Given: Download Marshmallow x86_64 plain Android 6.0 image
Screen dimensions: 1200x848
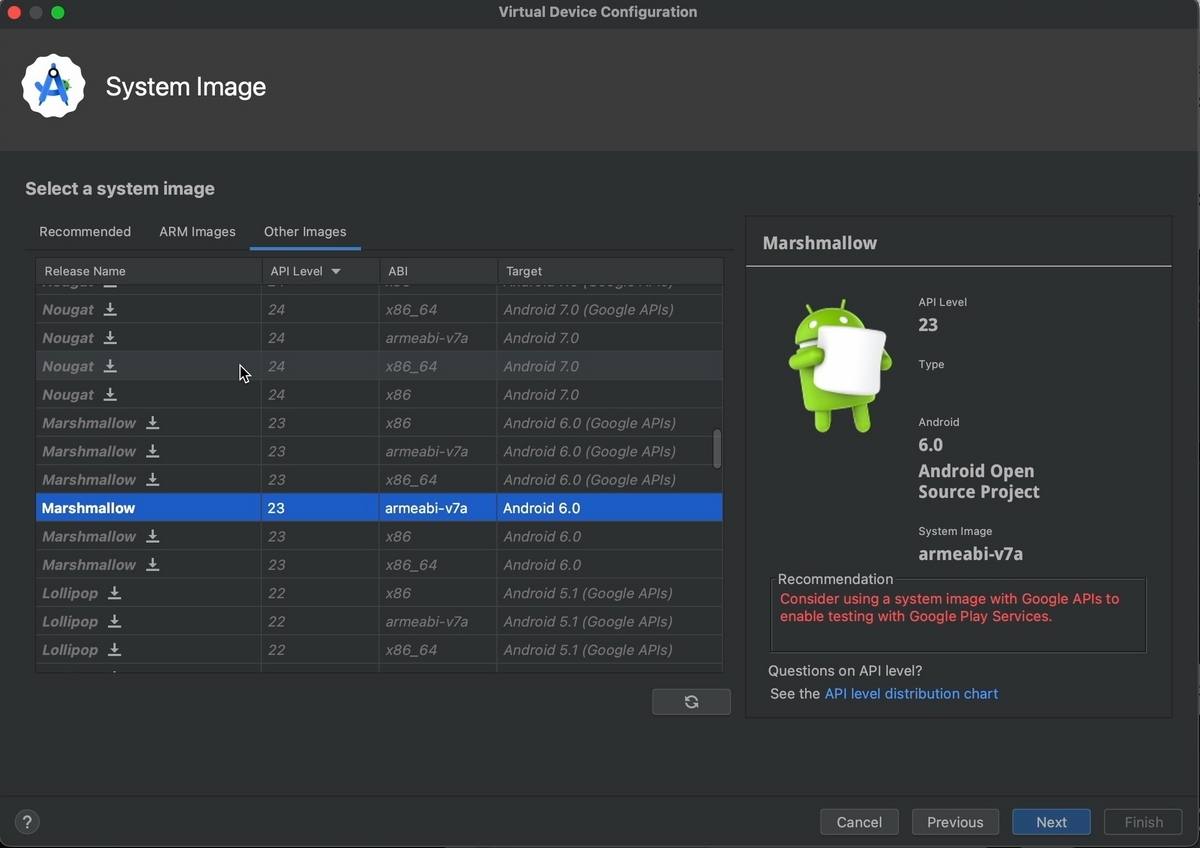Looking at the screenshot, I should [x=152, y=565].
